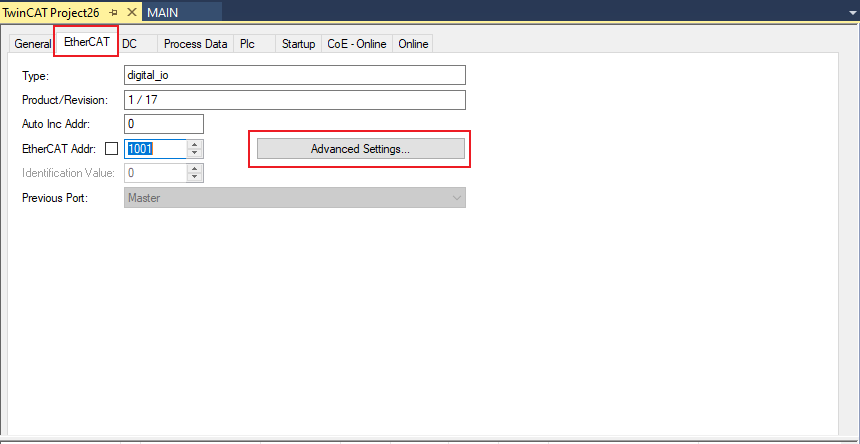Close the TwinCAT Project26 tab

tap(132, 11)
